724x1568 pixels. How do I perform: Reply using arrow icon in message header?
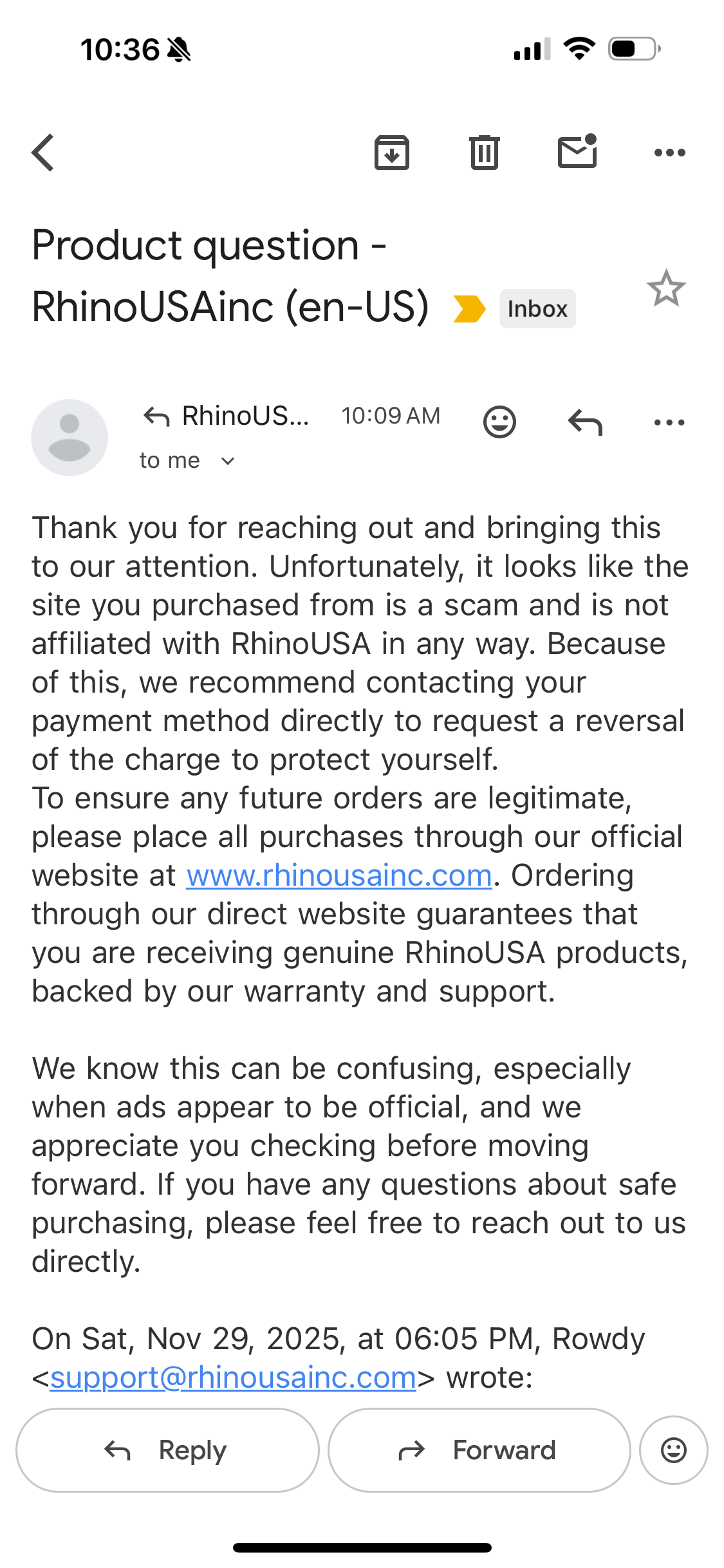click(585, 422)
